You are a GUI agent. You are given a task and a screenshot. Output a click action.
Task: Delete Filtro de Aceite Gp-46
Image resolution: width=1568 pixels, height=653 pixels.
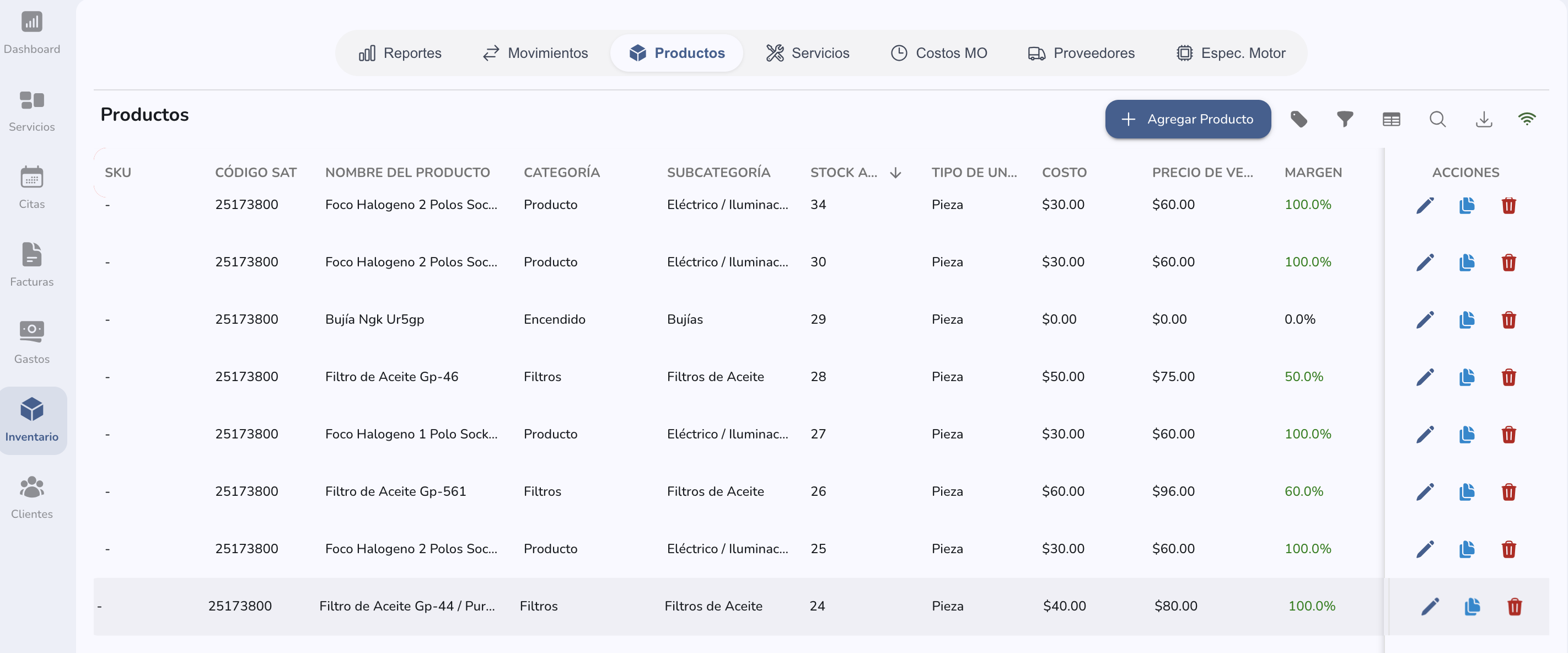click(x=1508, y=377)
